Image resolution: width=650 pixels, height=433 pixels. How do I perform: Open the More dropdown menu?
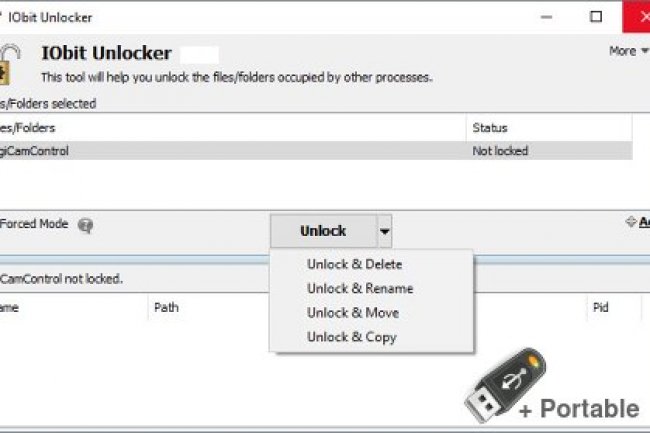[627, 51]
